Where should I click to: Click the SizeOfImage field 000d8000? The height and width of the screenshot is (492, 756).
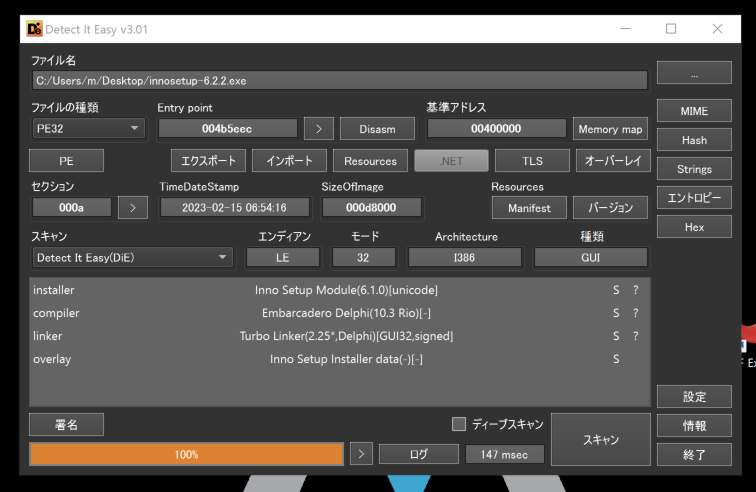371,207
